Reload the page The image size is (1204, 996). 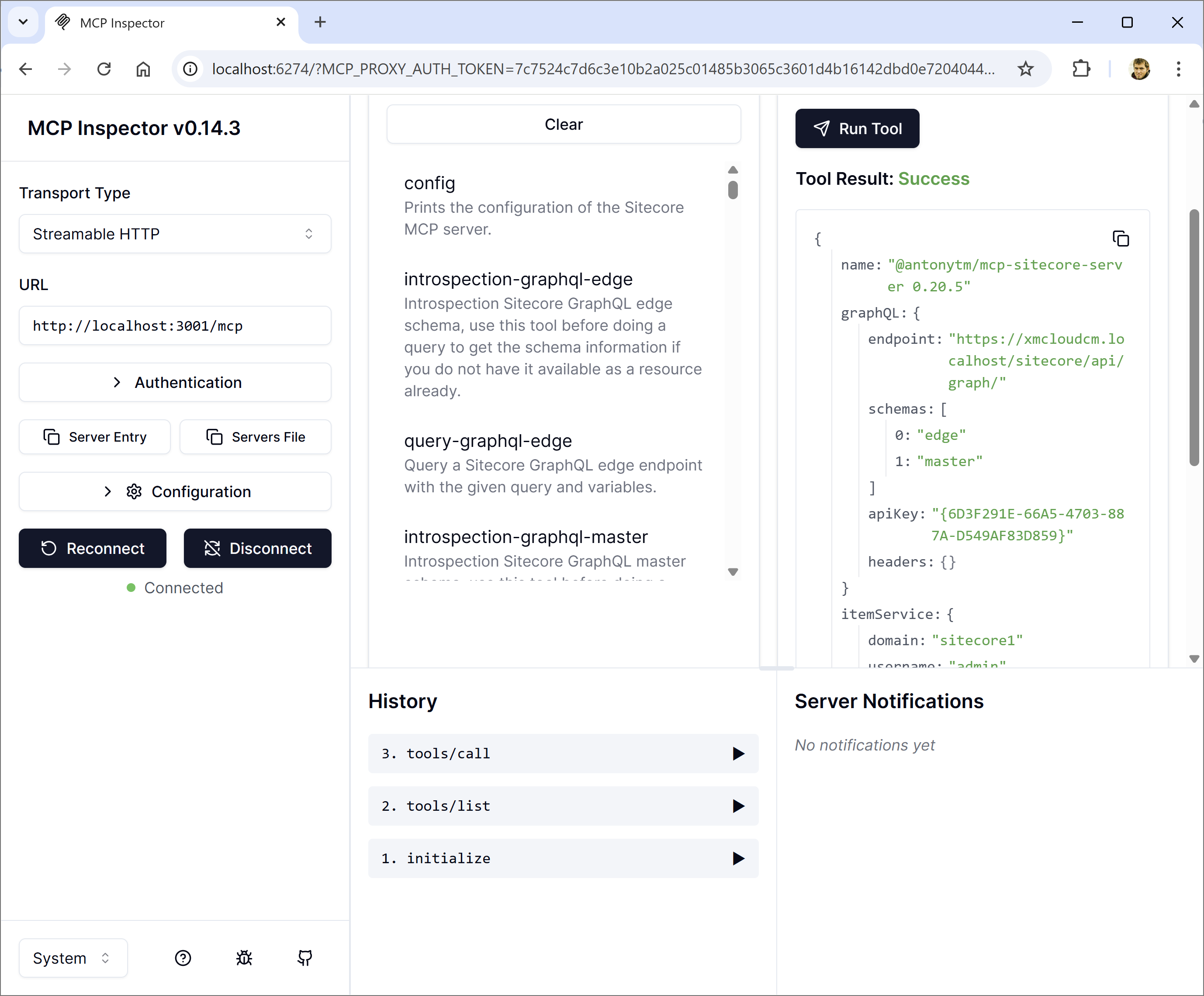[x=104, y=69]
